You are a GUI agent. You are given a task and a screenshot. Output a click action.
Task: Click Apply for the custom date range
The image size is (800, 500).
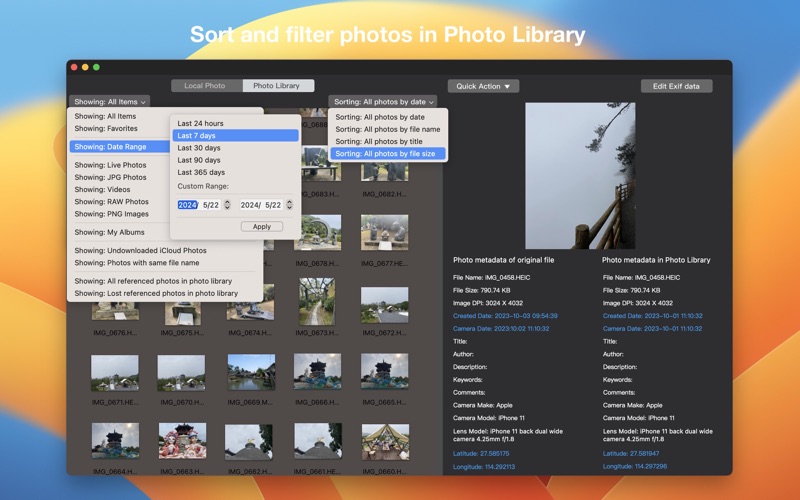[x=262, y=227]
